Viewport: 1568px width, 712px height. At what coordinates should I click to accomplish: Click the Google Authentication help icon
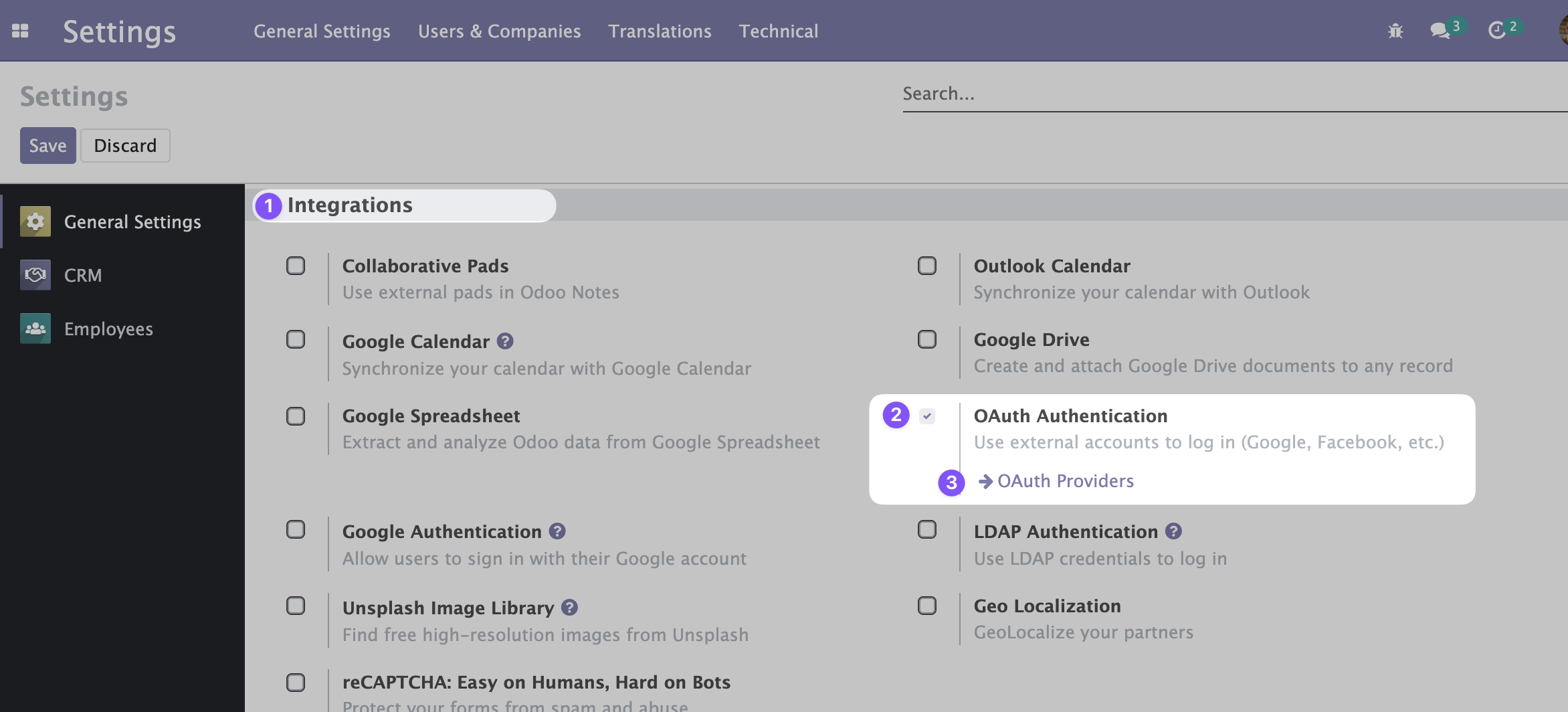pos(557,531)
